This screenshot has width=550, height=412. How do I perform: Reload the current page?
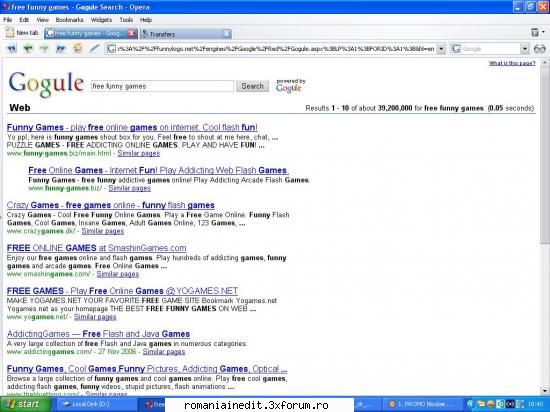(78, 48)
